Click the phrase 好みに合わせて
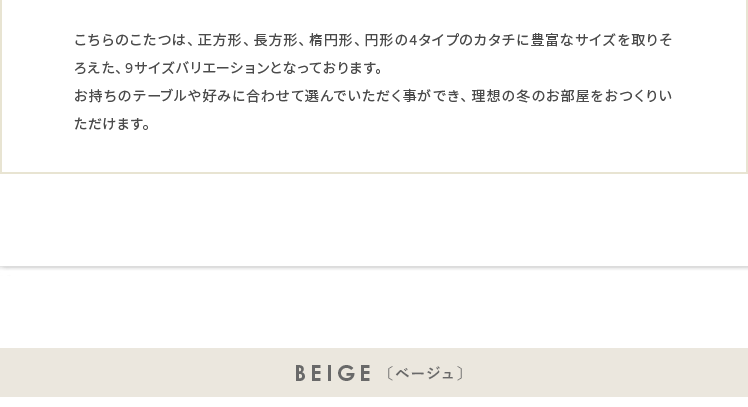This screenshot has width=748, height=407. click(254, 96)
